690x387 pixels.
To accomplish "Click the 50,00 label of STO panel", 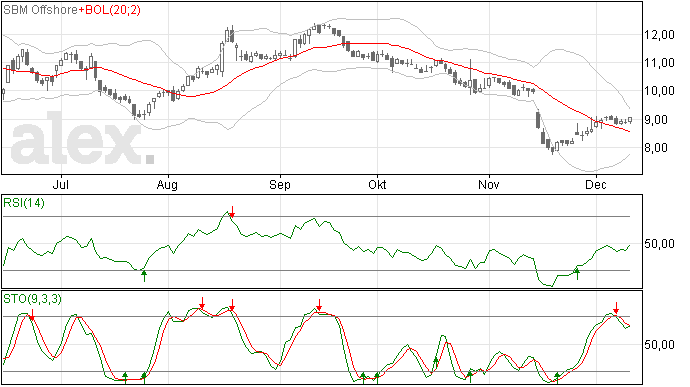I will click(x=659, y=345).
